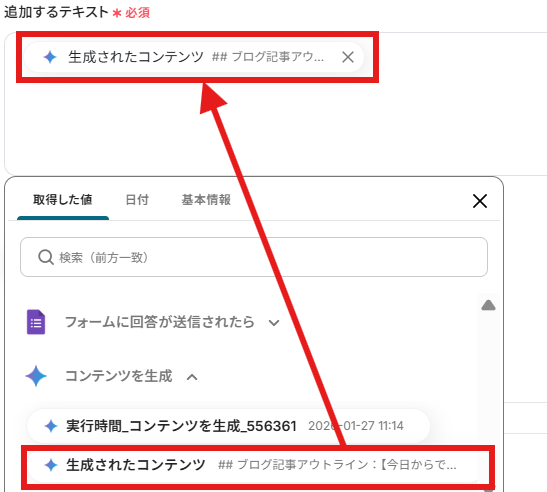Click the scrollbar up arrow in value list

pos(488,305)
